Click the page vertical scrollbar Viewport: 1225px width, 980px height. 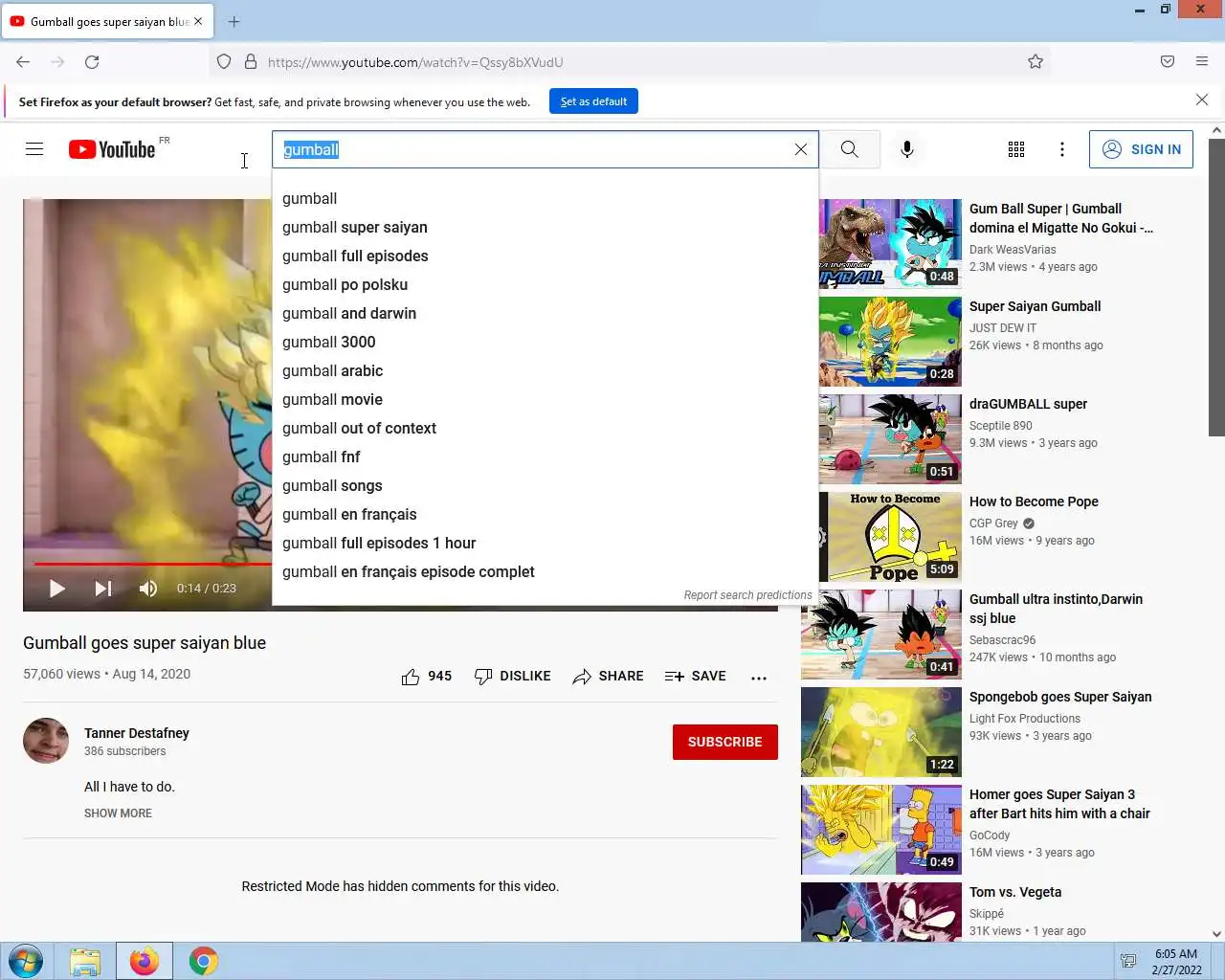pos(1216,287)
